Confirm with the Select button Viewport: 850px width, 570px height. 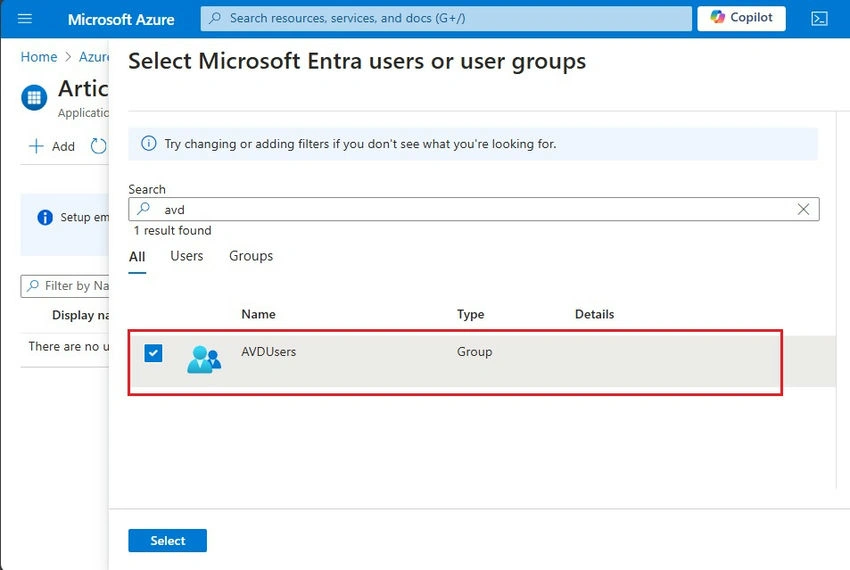tap(168, 541)
